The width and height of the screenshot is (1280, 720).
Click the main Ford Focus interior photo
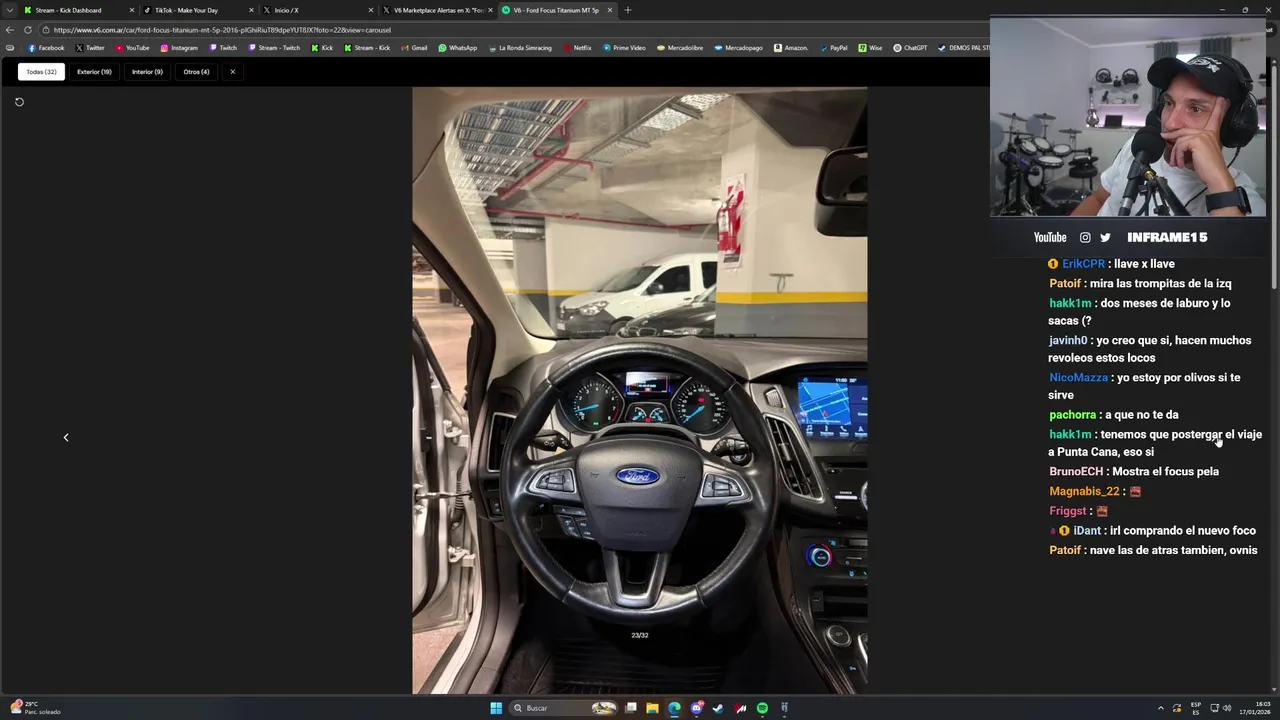coord(640,390)
